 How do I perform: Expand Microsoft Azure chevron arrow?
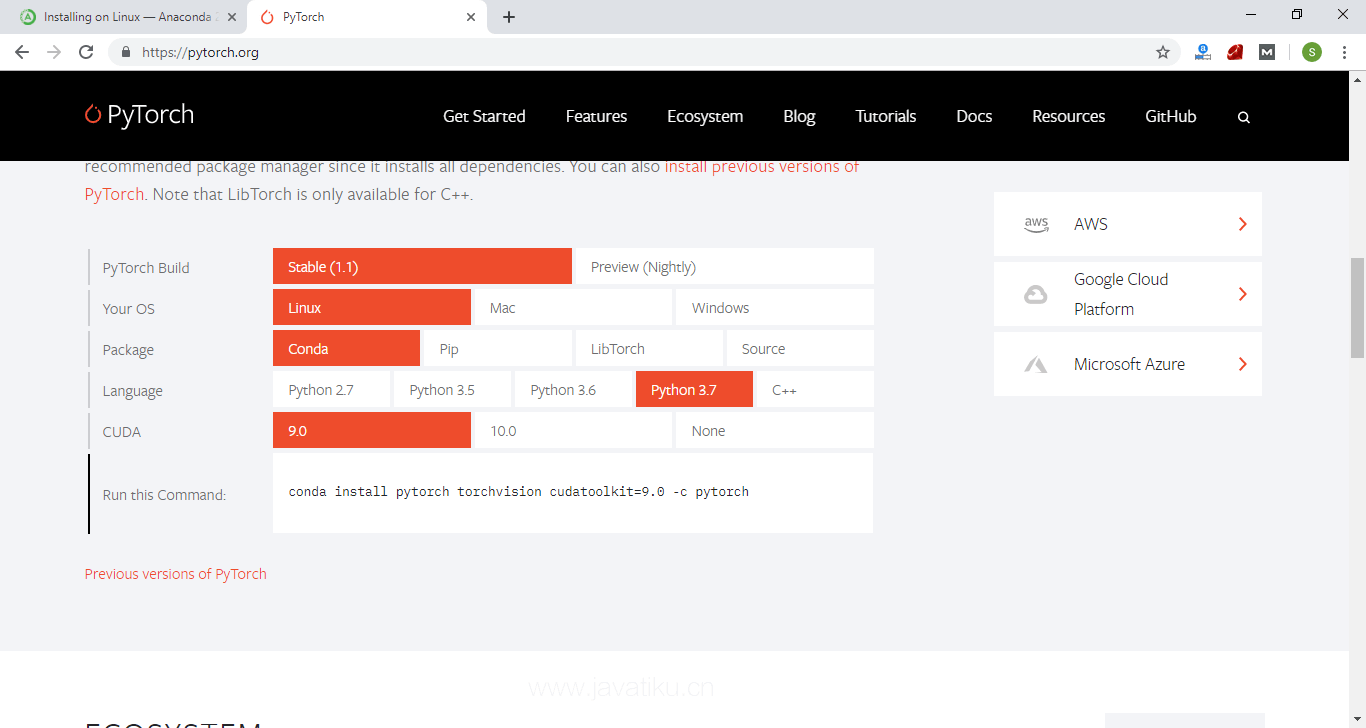[x=1242, y=364]
